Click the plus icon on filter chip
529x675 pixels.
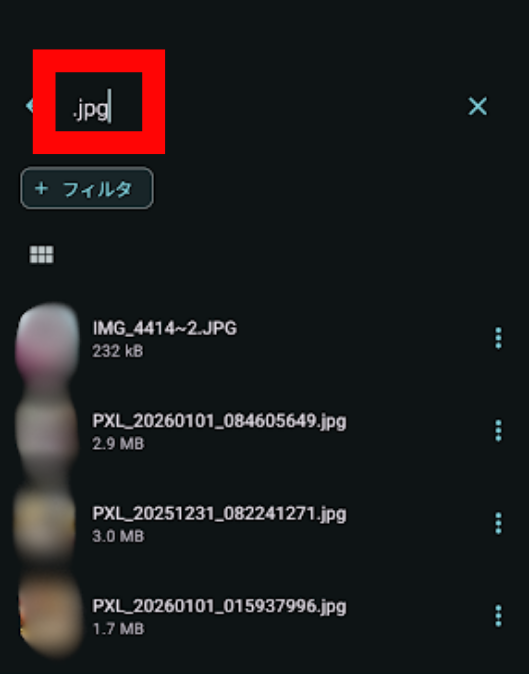[41, 188]
